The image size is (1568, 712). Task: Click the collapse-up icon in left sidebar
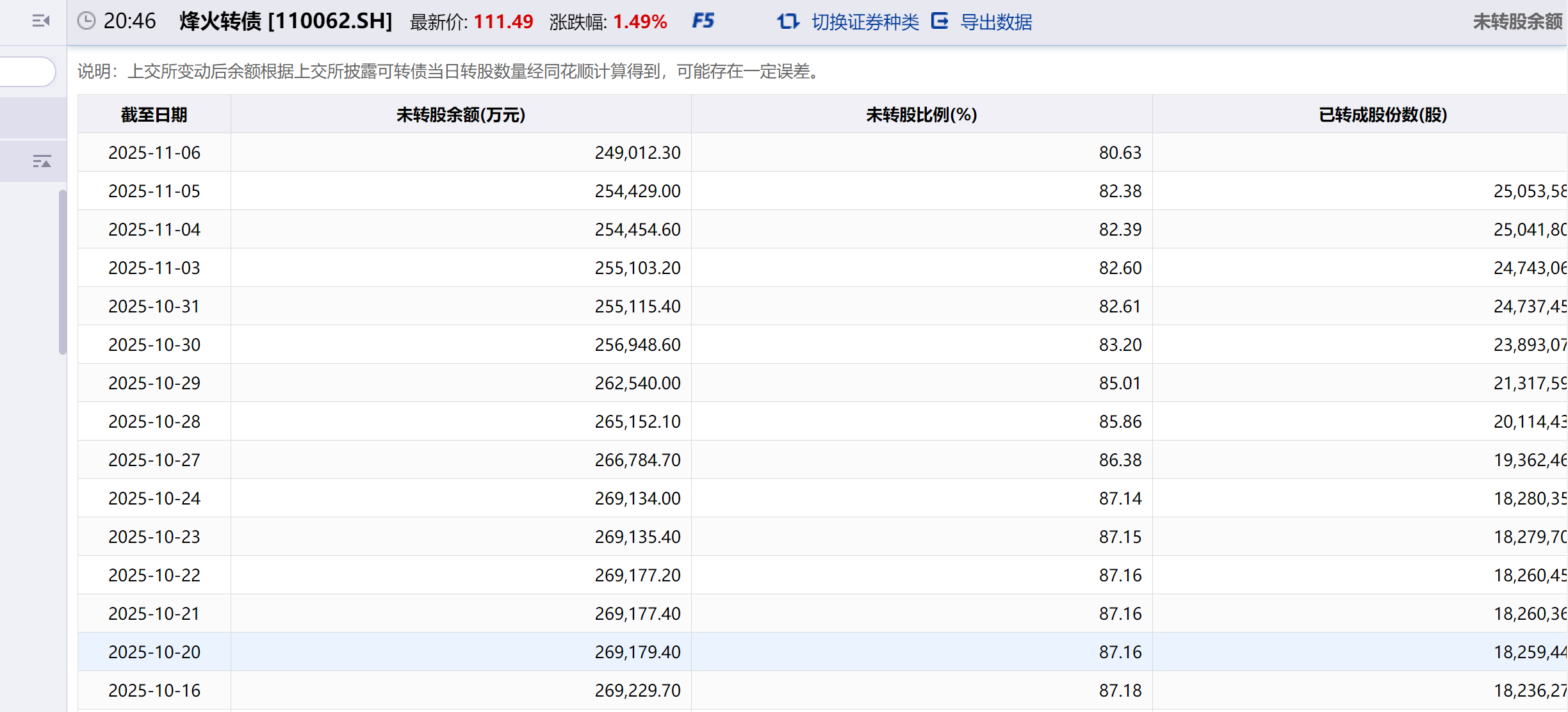click(42, 161)
